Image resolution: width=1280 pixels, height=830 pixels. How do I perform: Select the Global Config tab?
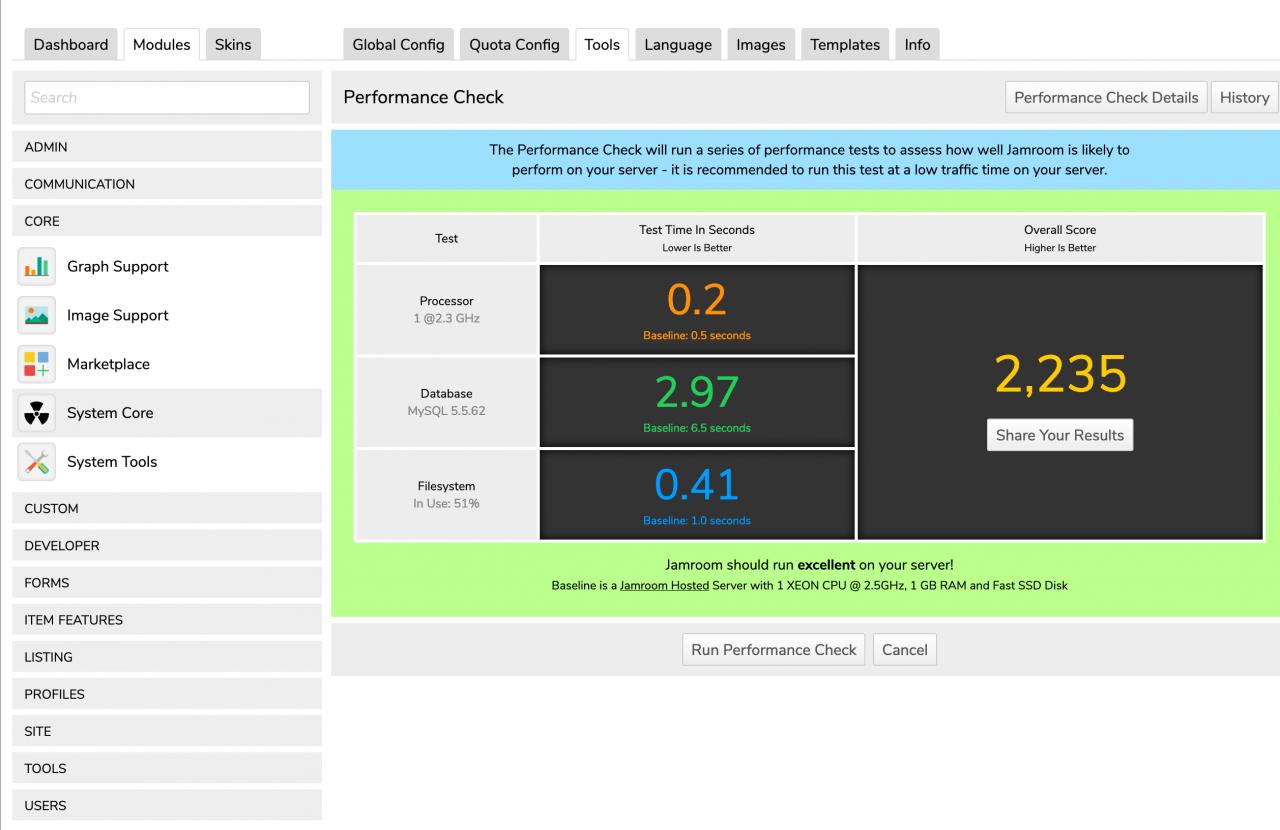coord(398,45)
